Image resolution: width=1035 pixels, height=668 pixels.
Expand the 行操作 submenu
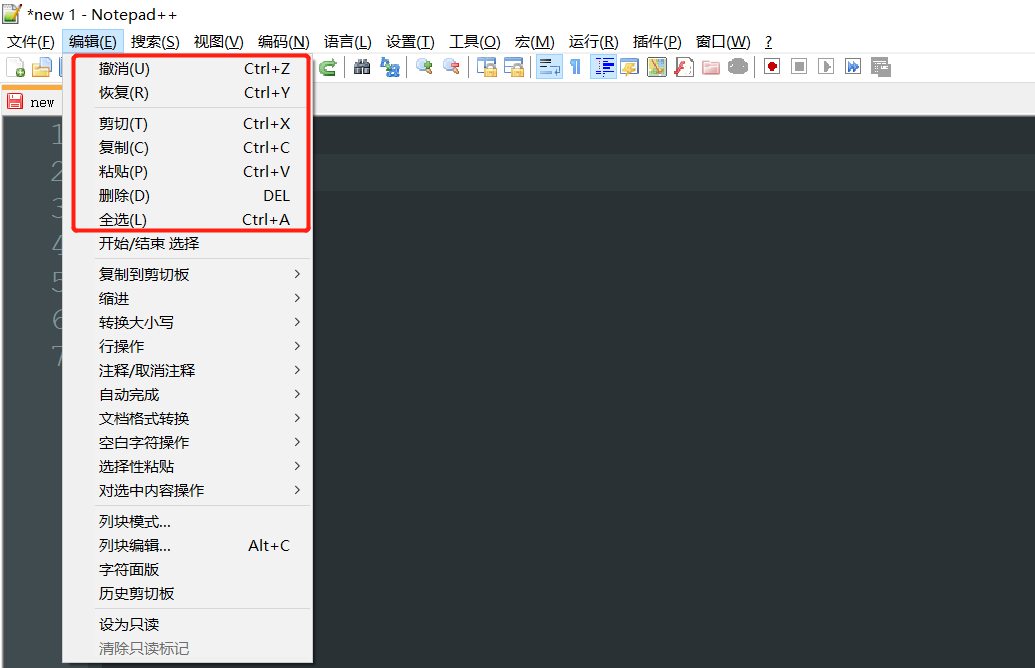[x=187, y=346]
